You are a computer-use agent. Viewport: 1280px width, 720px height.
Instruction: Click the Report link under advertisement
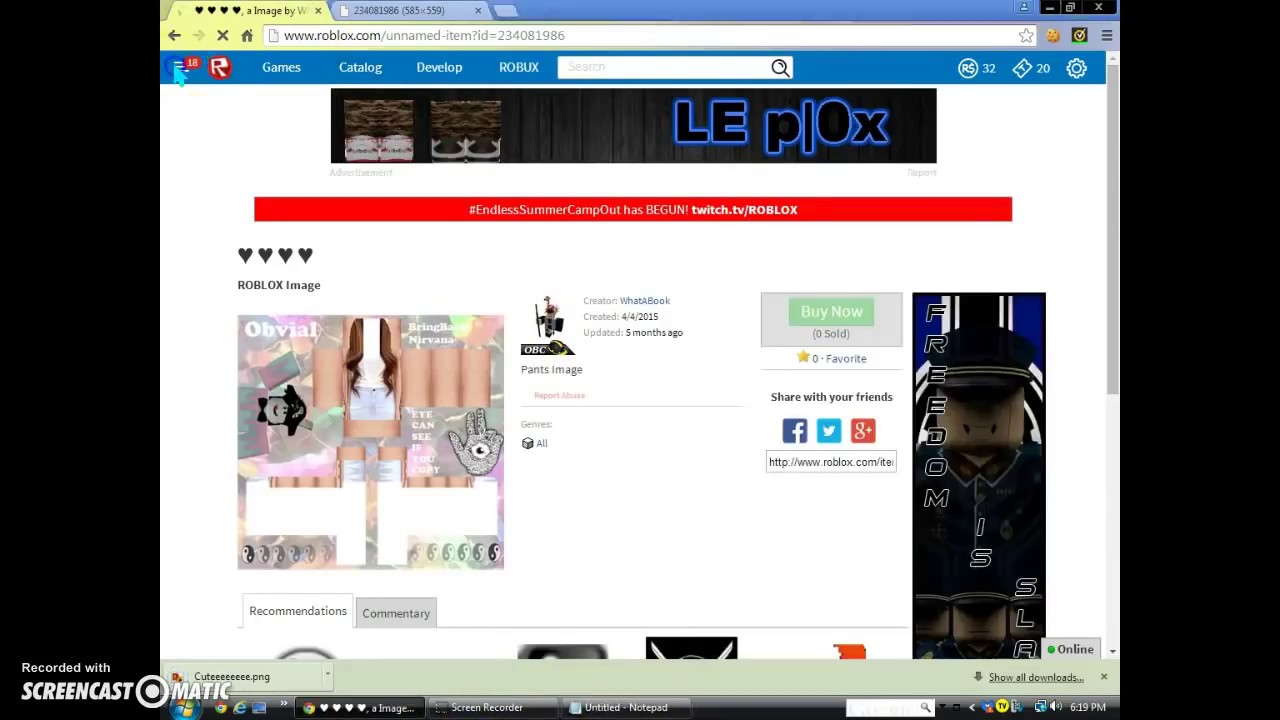pos(922,172)
